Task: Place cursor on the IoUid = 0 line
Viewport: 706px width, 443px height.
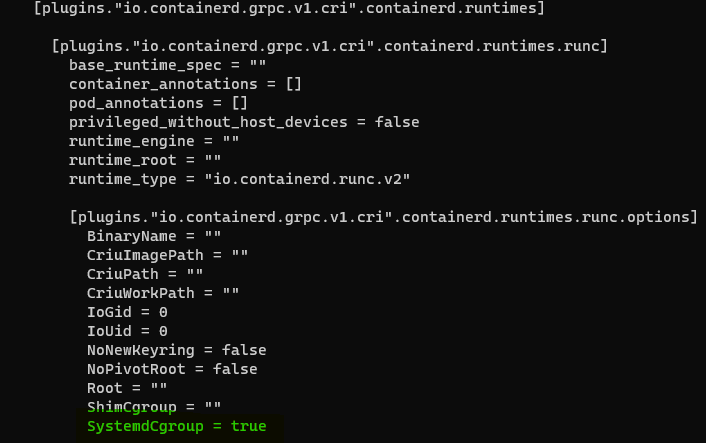Action: (127, 331)
